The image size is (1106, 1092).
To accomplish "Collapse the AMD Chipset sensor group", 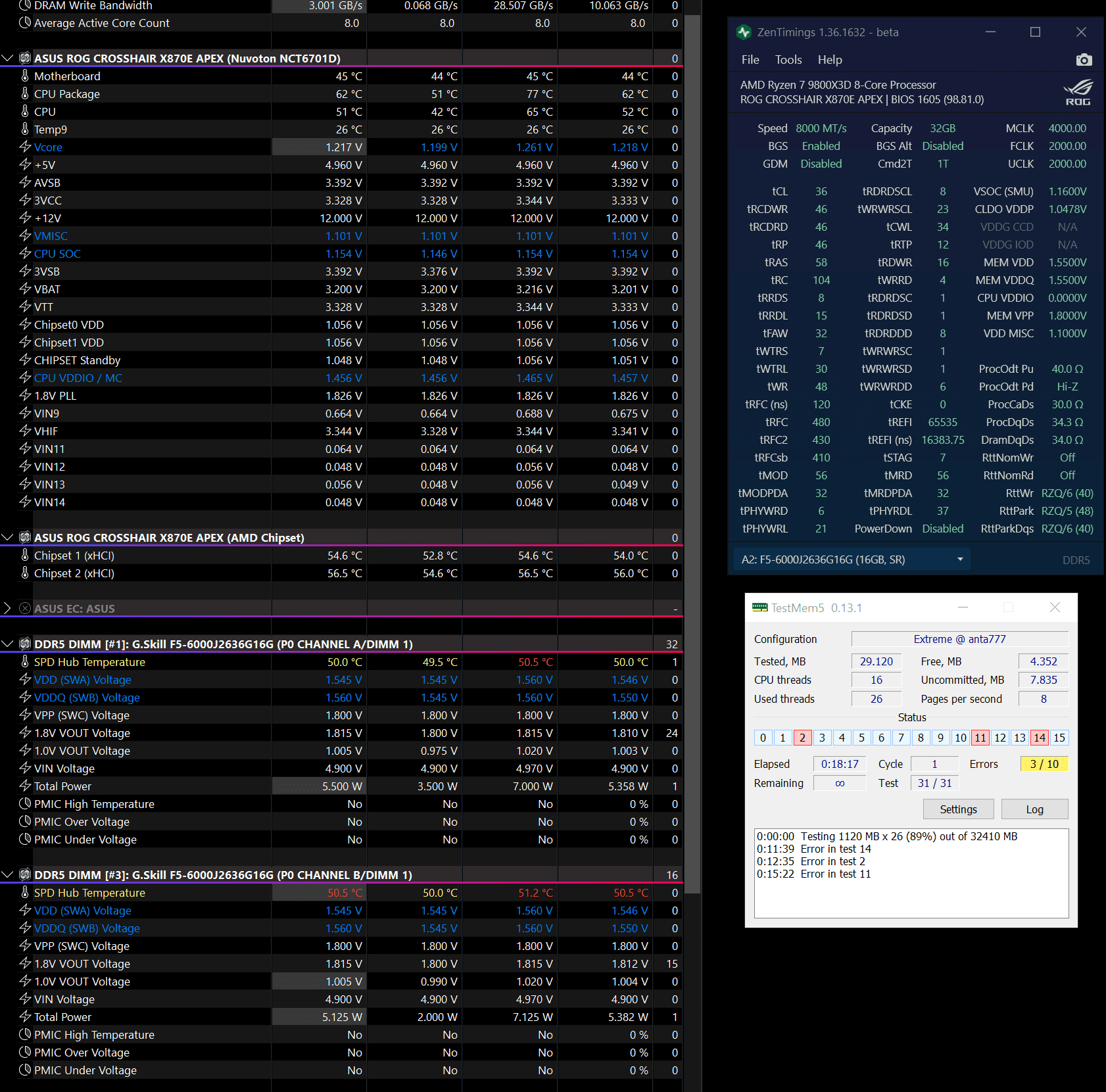I will tap(7, 537).
